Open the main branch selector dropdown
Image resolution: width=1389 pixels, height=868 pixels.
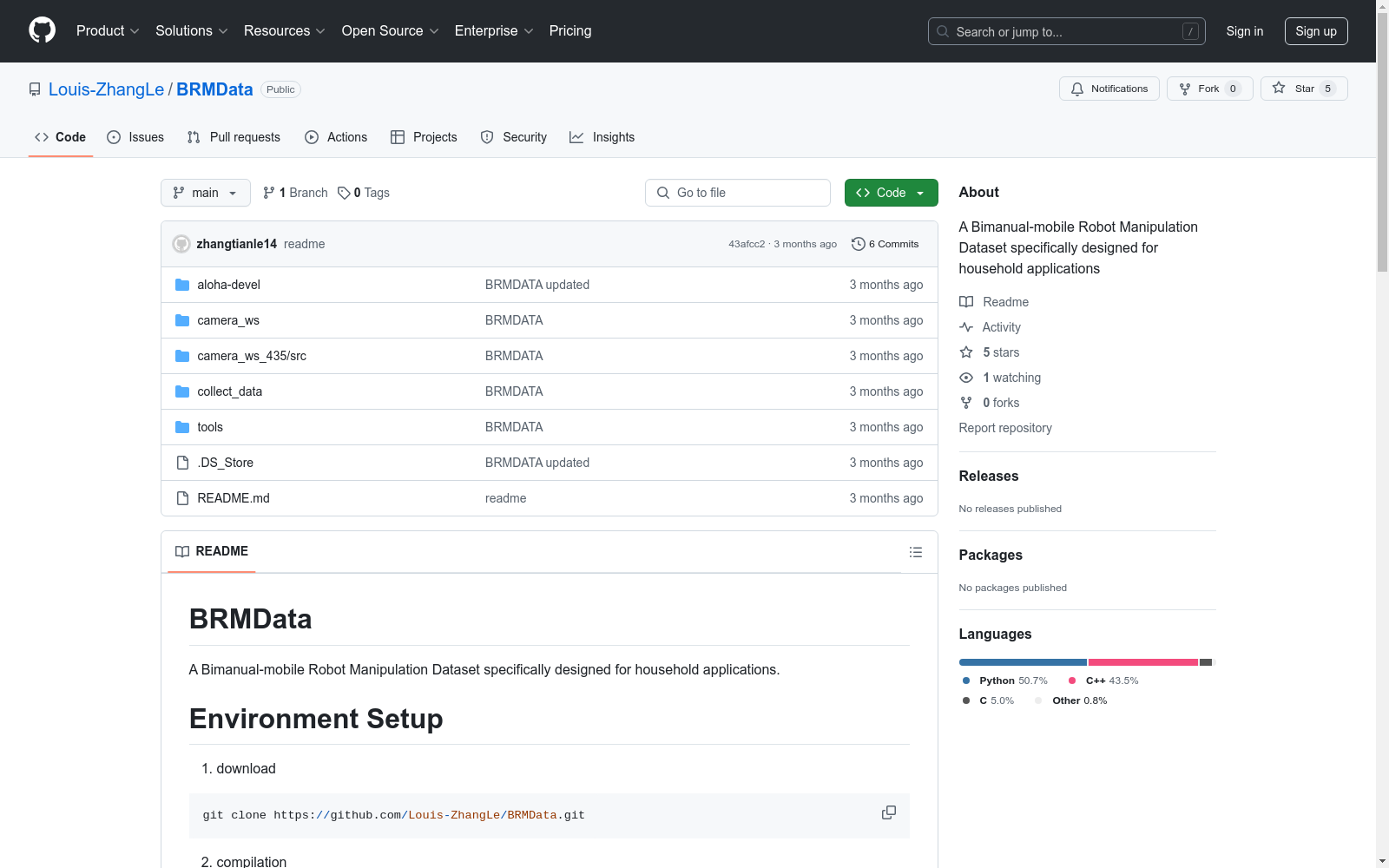point(206,193)
